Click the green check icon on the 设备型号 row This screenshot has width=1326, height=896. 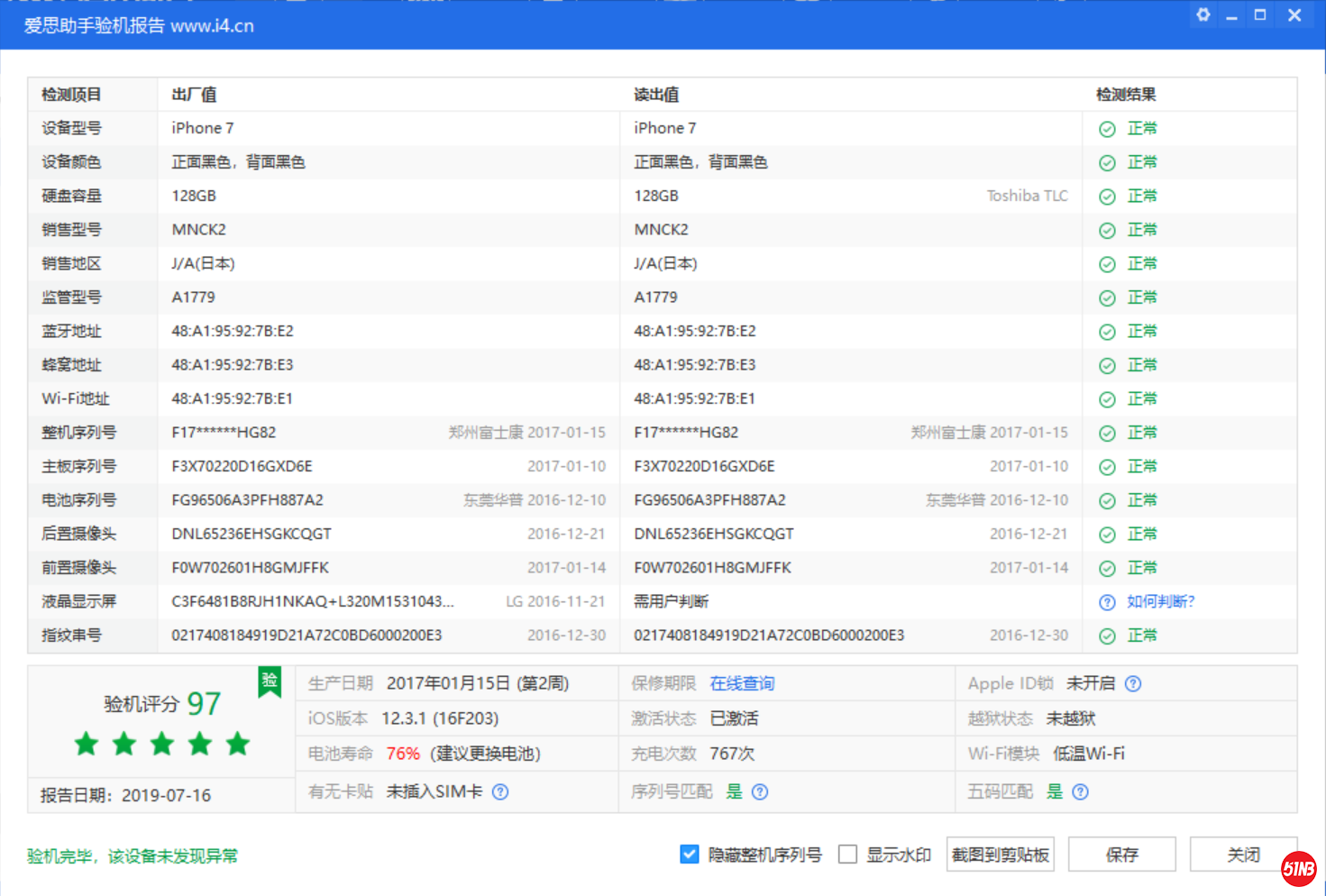tap(1106, 128)
